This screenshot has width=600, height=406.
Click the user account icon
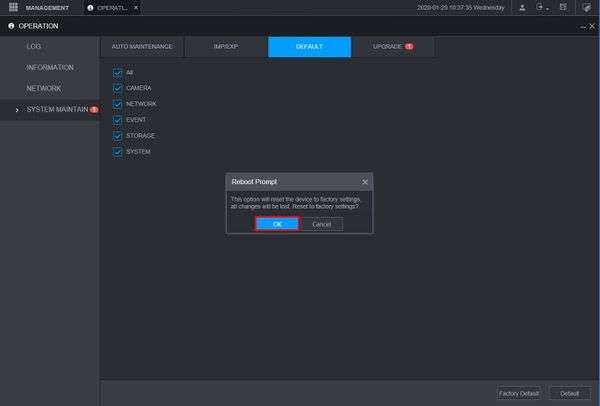click(x=522, y=7)
